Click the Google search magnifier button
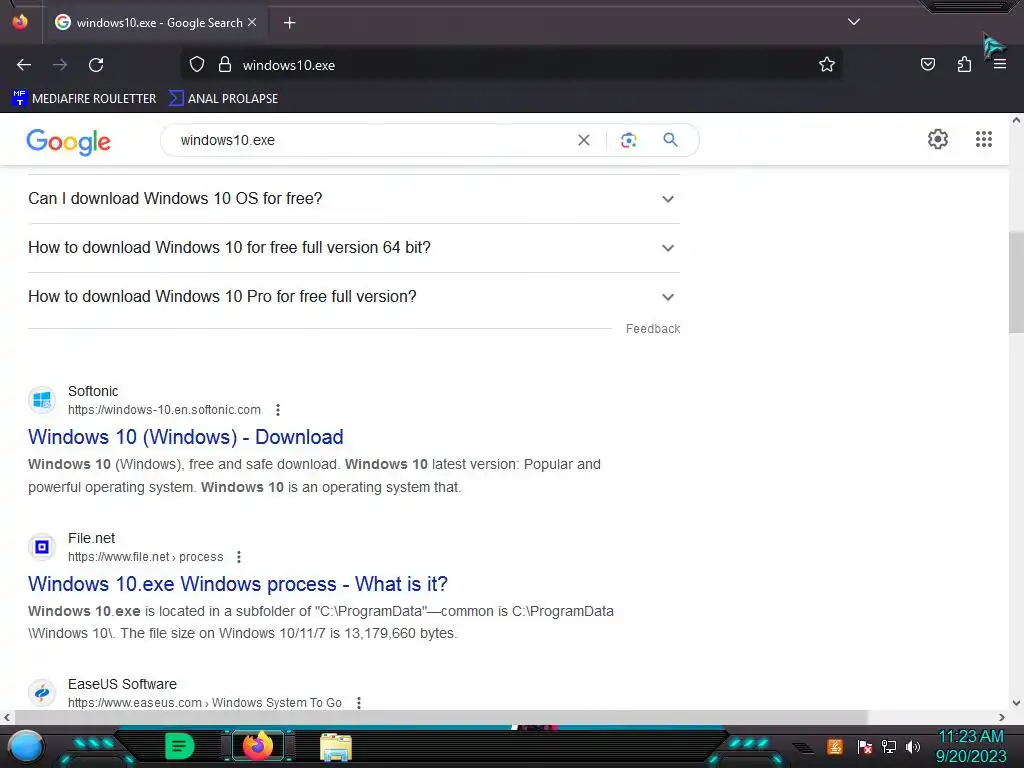 click(x=670, y=140)
